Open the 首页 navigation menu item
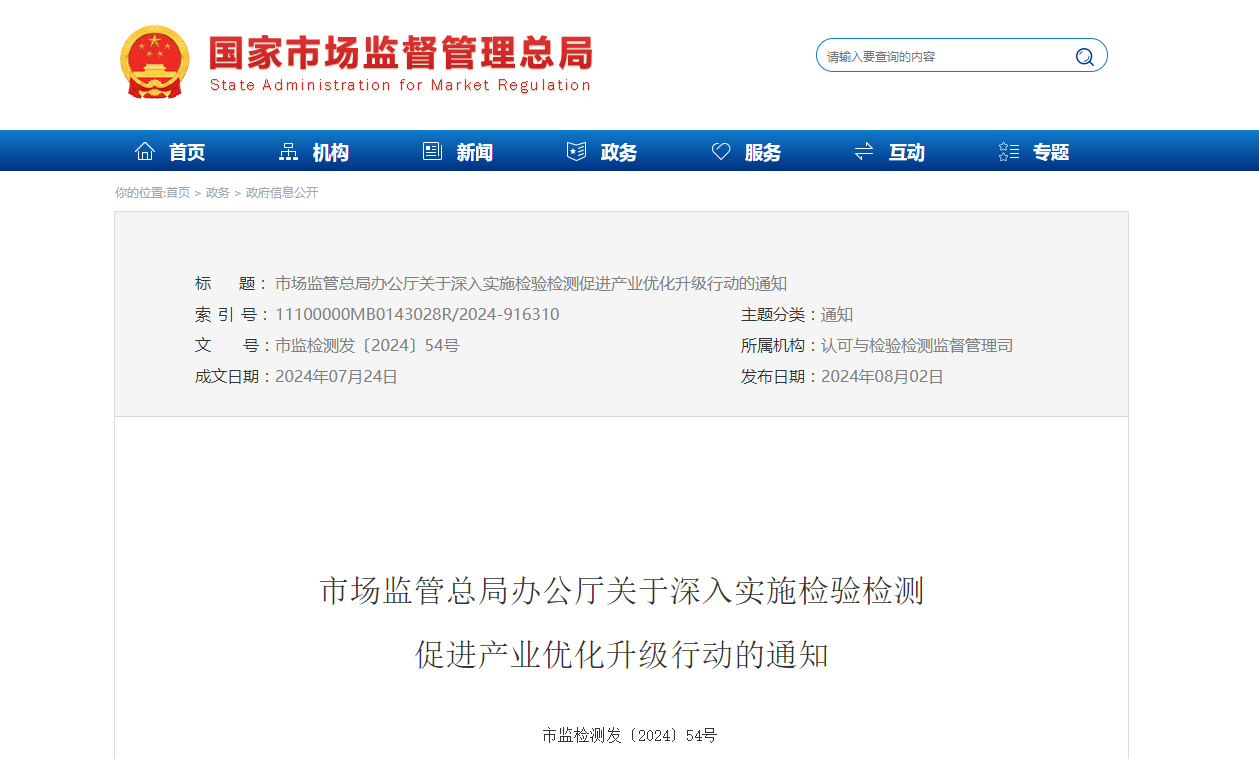 [187, 152]
